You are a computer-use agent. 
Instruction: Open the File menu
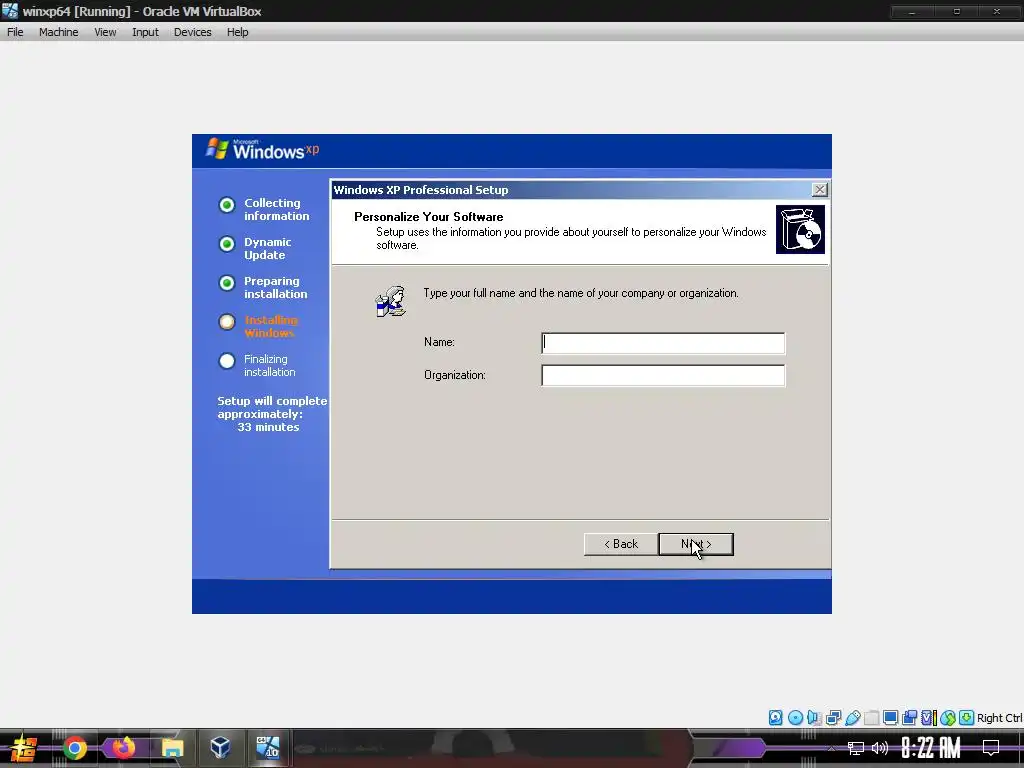[15, 32]
